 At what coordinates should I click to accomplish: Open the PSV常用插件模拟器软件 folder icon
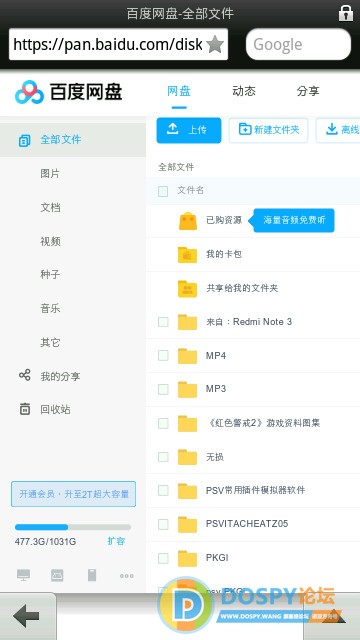pos(188,491)
